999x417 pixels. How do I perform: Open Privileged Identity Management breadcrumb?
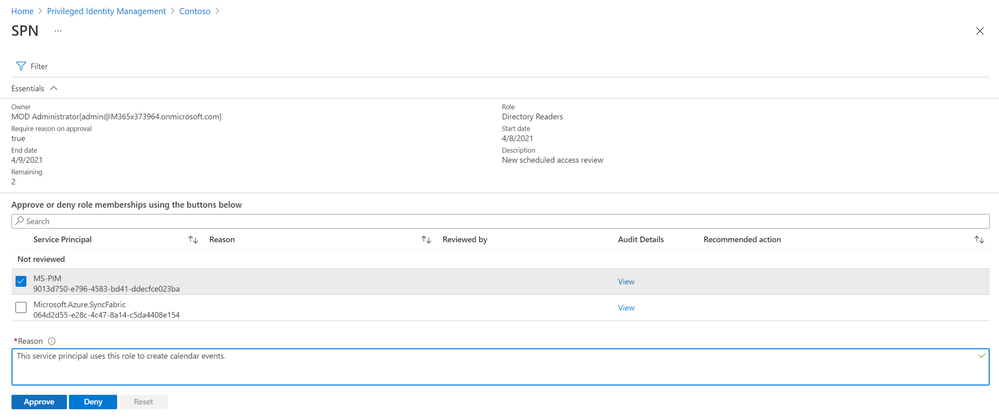coord(106,11)
